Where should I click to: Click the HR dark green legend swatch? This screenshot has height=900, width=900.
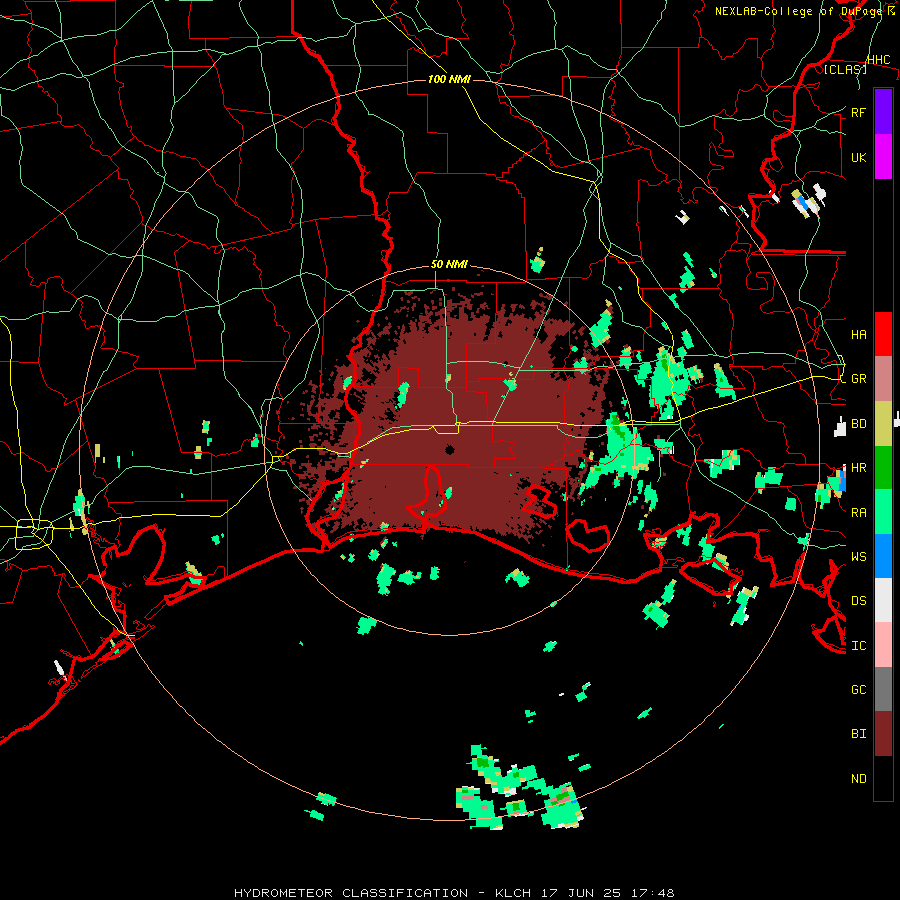[883, 467]
